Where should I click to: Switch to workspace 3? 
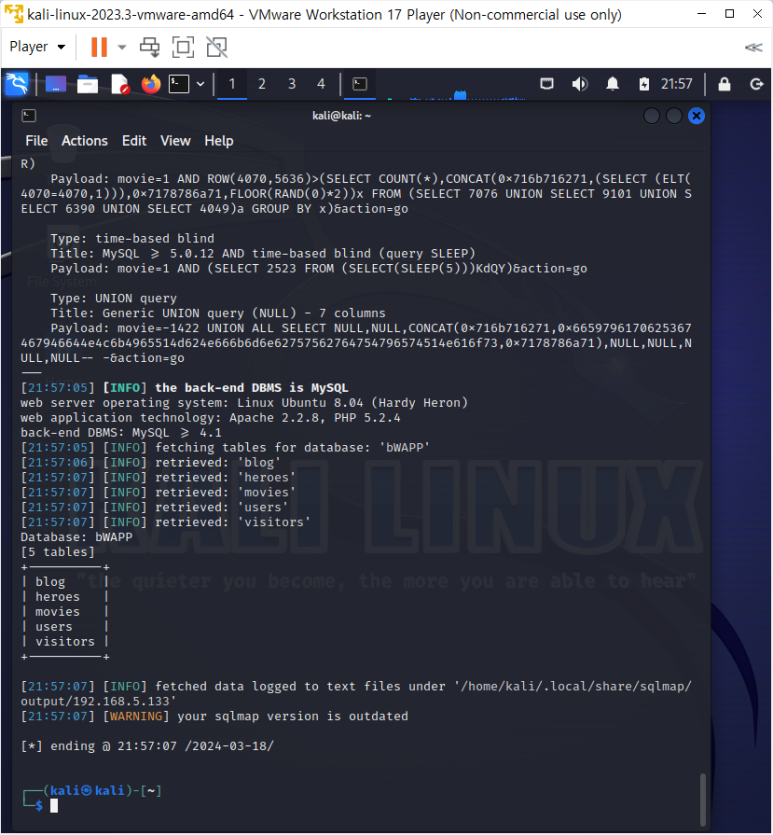pyautogui.click(x=292, y=84)
